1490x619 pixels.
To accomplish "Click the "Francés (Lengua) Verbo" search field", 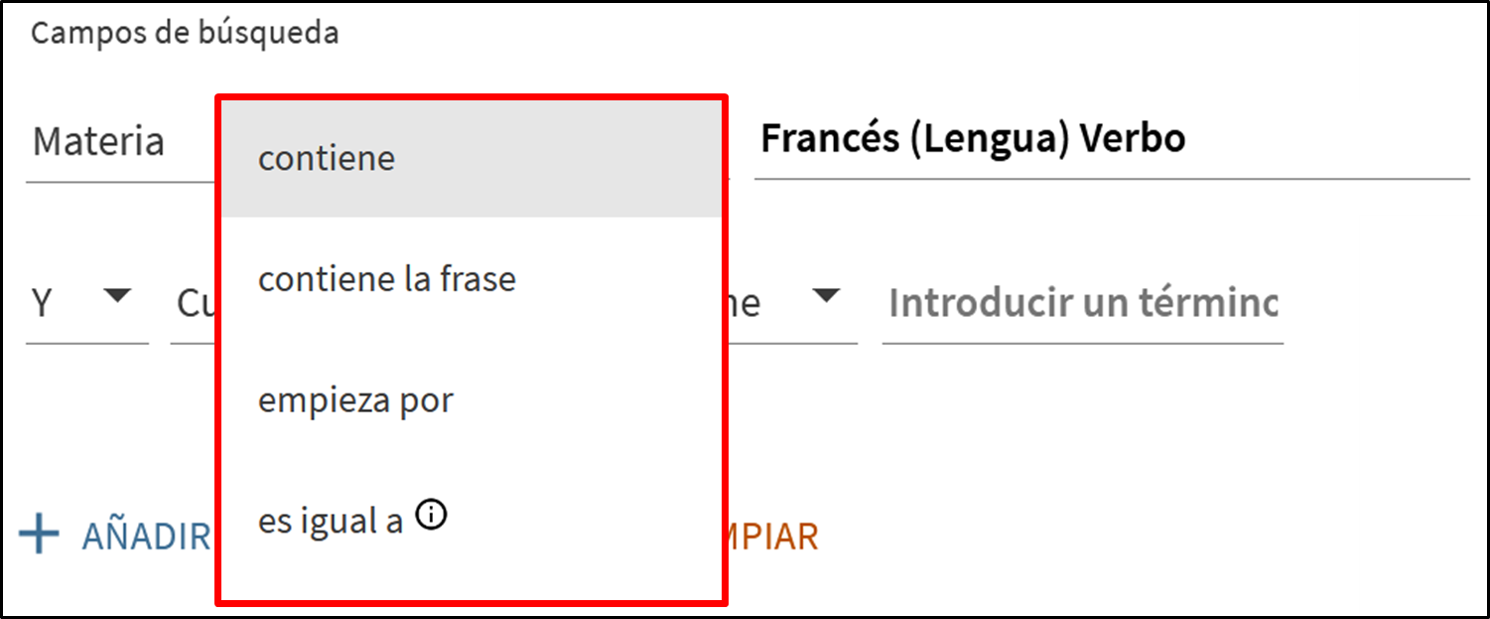I will pyautogui.click(x=1110, y=140).
